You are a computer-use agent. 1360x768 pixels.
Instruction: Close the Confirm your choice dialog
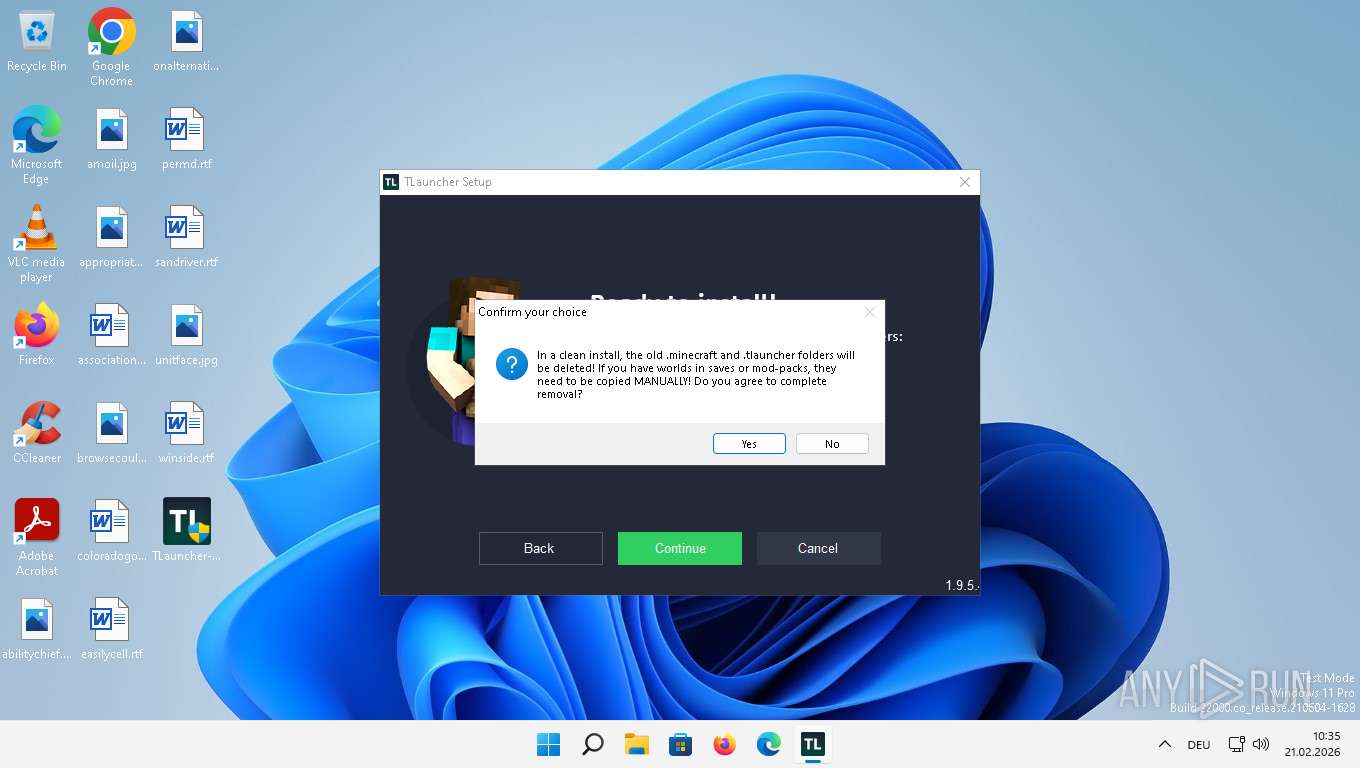pos(869,312)
